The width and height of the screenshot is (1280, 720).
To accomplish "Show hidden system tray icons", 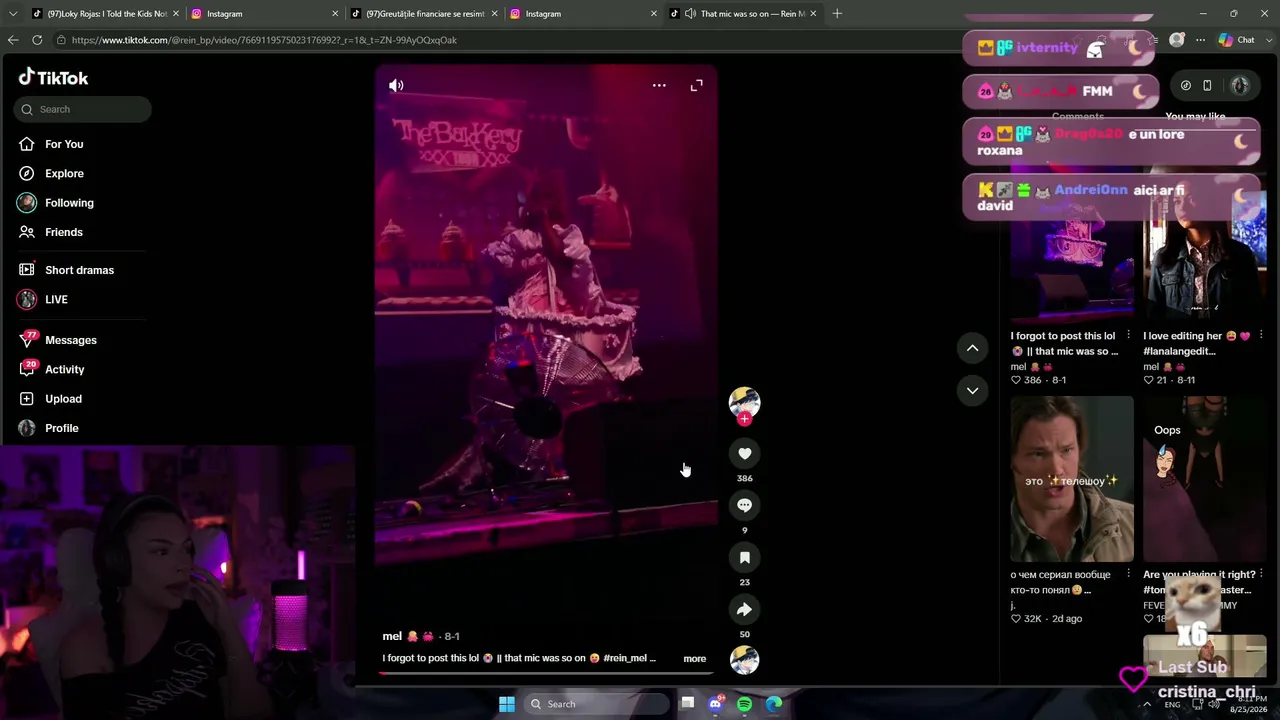I will 1147,704.
